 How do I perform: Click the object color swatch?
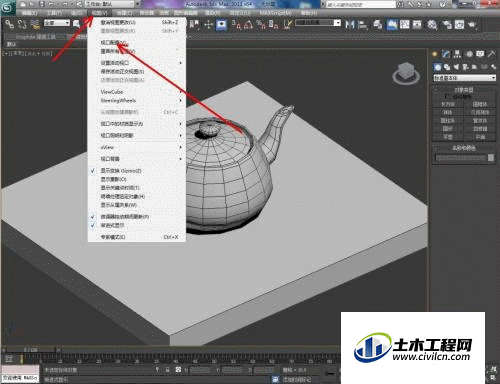pyautogui.click(x=491, y=158)
